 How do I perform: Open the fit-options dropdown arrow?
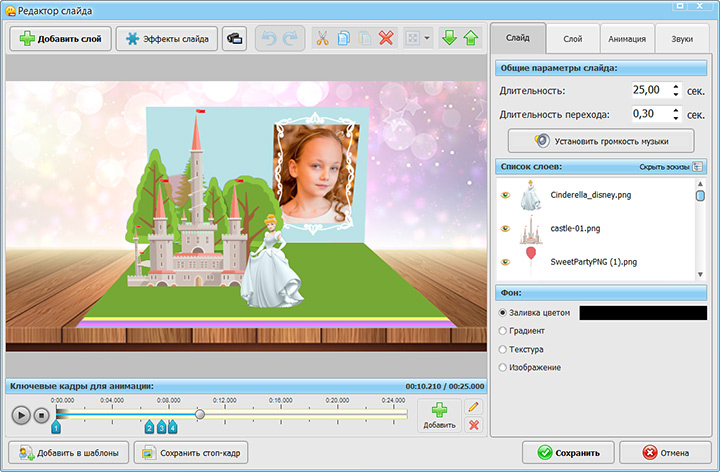427,39
